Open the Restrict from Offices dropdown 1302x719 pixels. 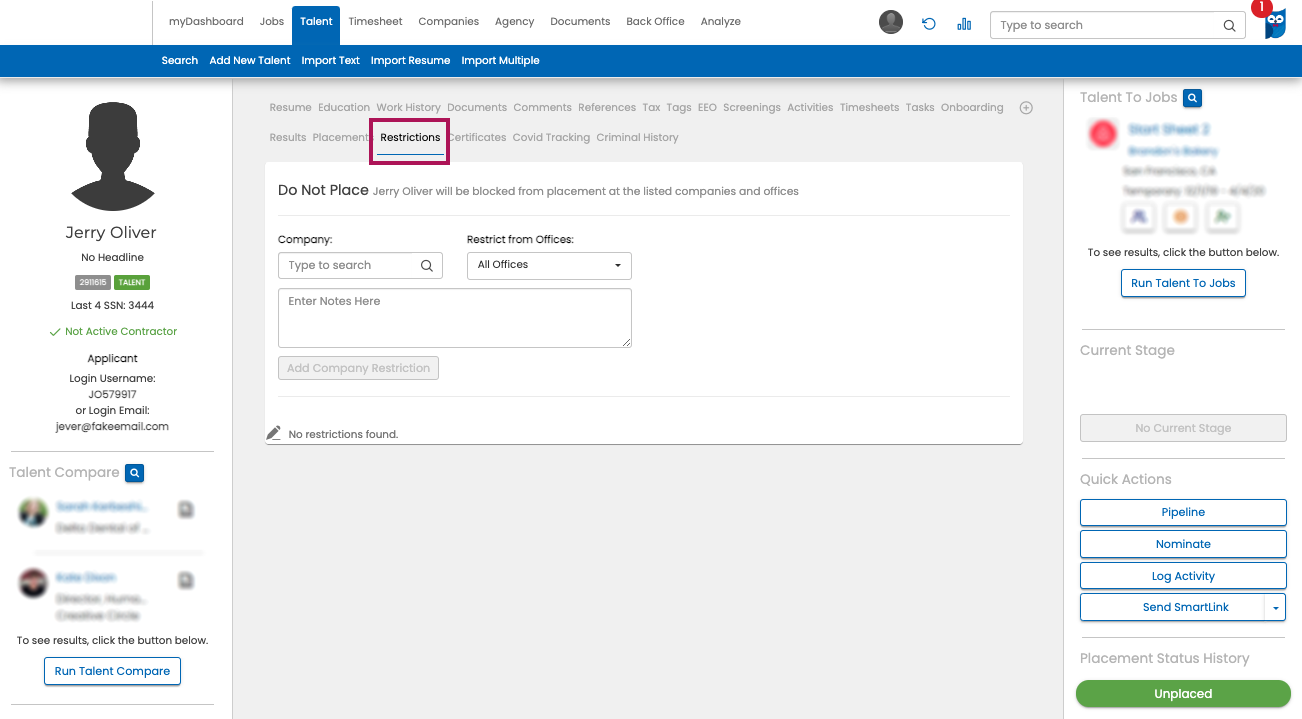click(x=549, y=265)
